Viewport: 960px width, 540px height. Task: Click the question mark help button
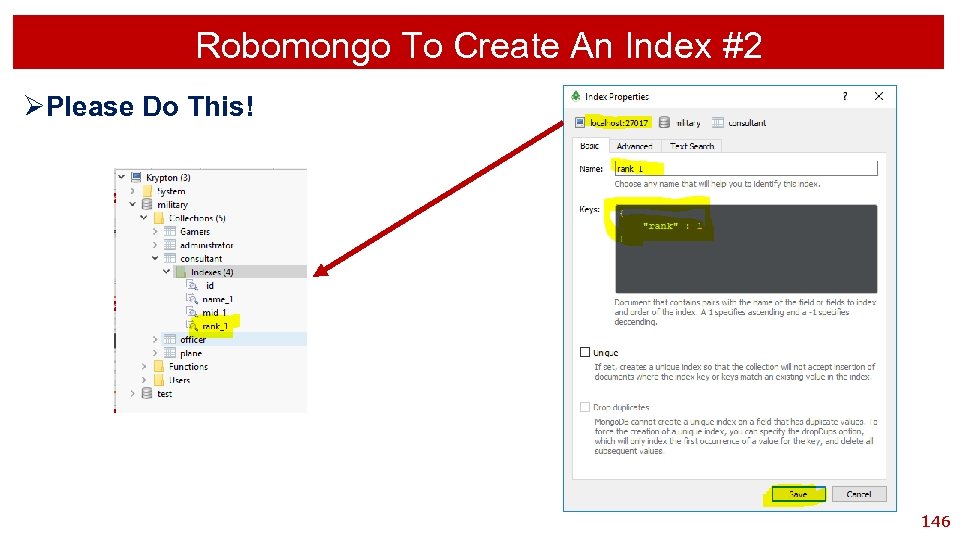[845, 96]
